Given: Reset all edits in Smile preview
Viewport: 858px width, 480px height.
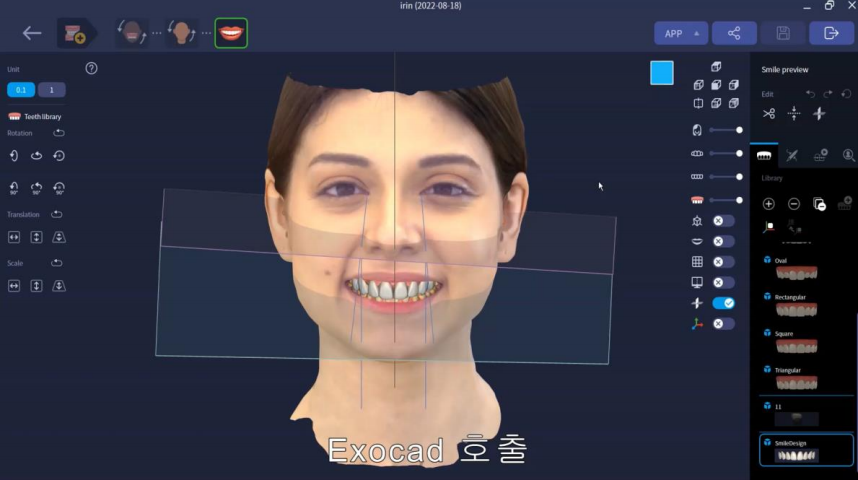Looking at the screenshot, I should [846, 94].
